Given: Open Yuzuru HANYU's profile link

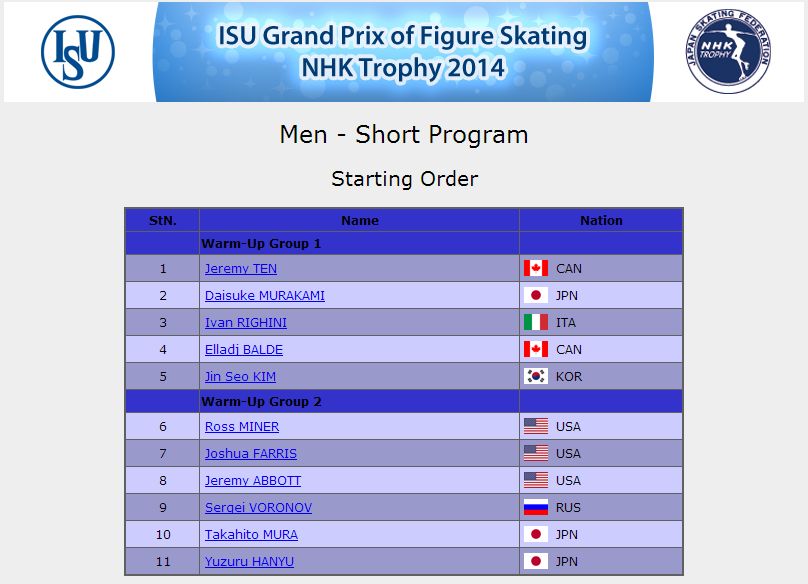Looking at the screenshot, I should (249, 561).
